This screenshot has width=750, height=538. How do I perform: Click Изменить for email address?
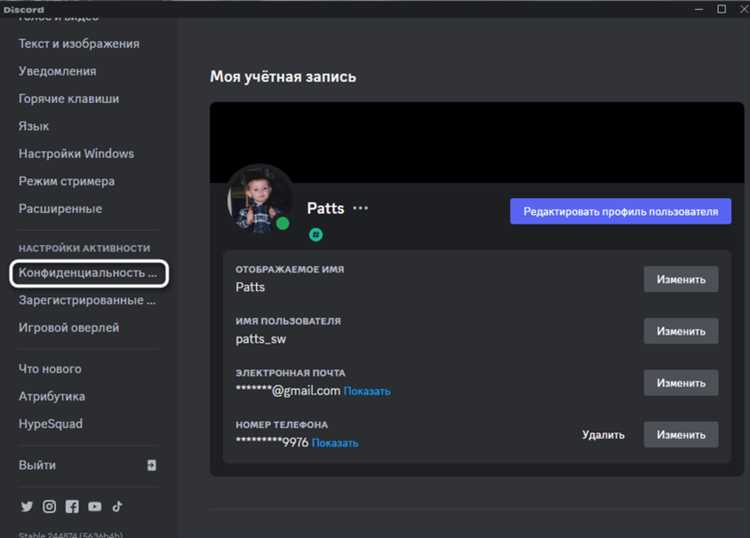pyautogui.click(x=681, y=383)
